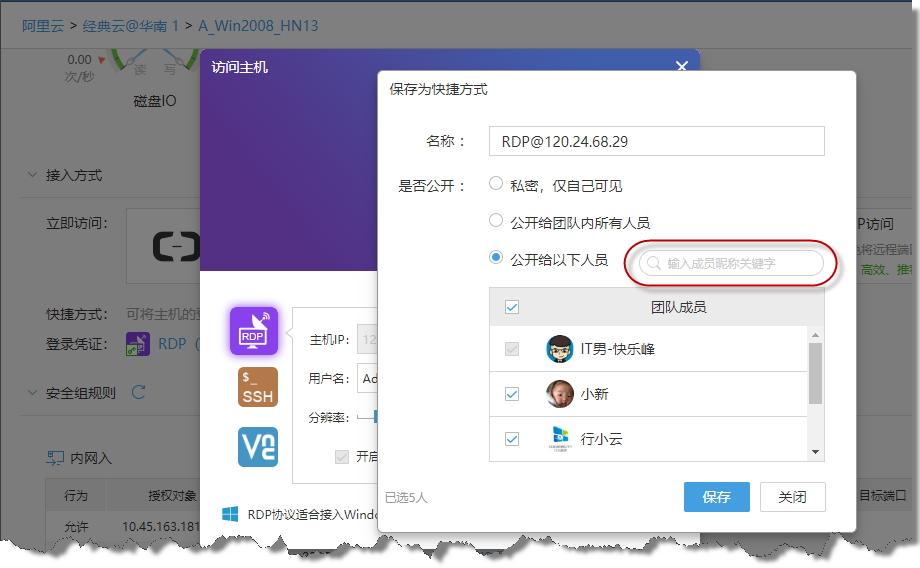Click member list scrollbar down arrow
Viewport: 920px width, 568px height.
(815, 452)
